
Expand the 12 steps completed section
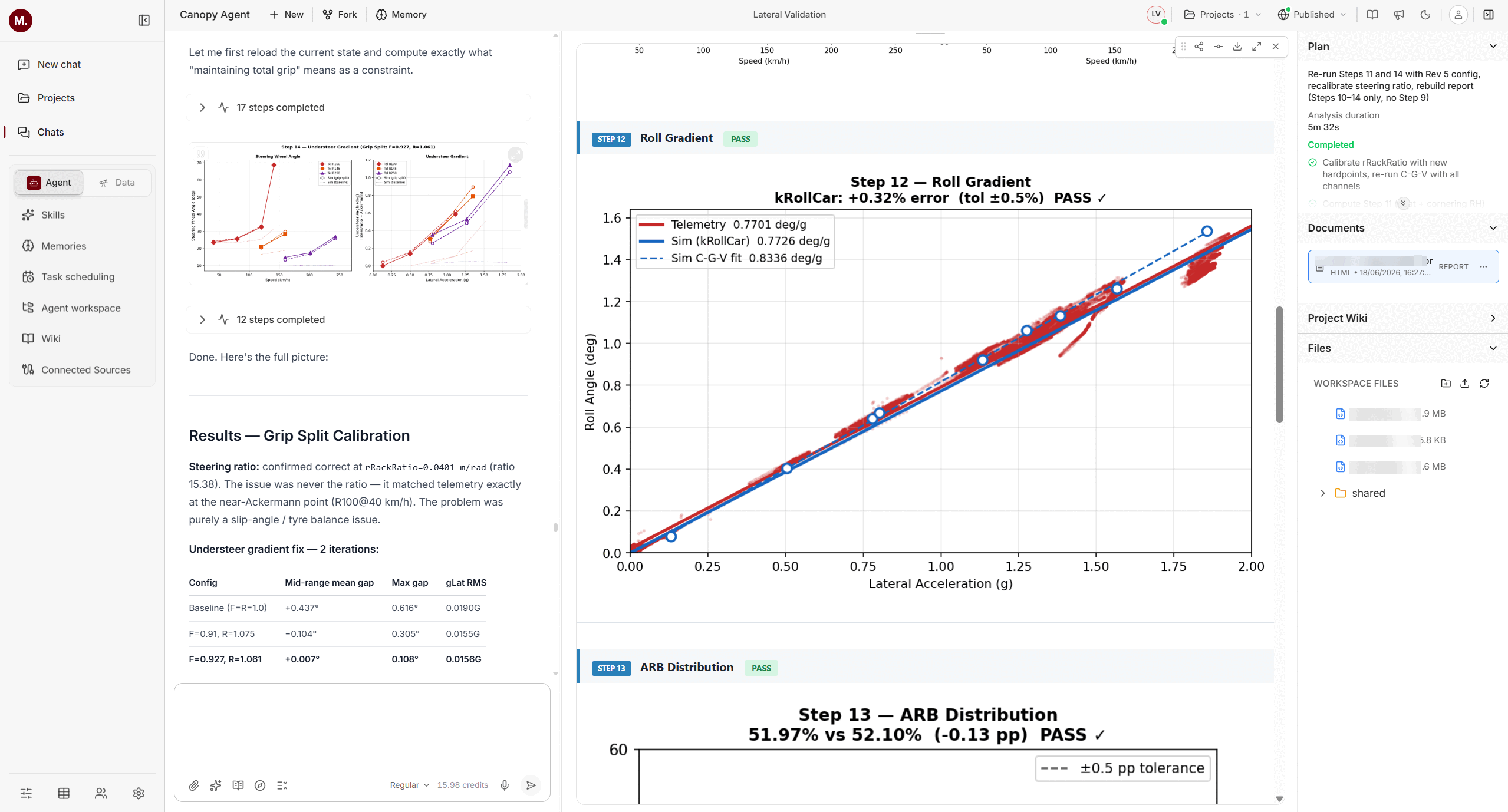point(358,319)
